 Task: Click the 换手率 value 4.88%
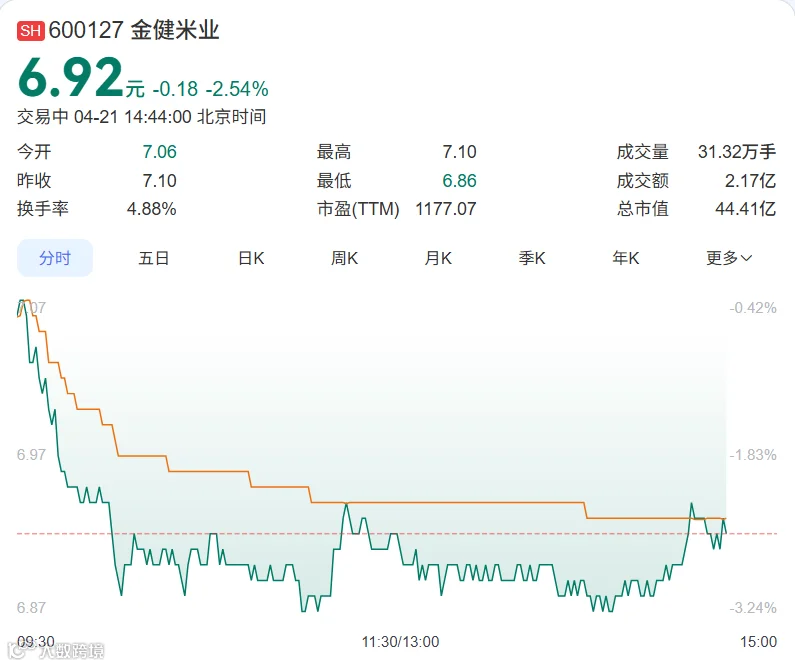tap(152, 209)
